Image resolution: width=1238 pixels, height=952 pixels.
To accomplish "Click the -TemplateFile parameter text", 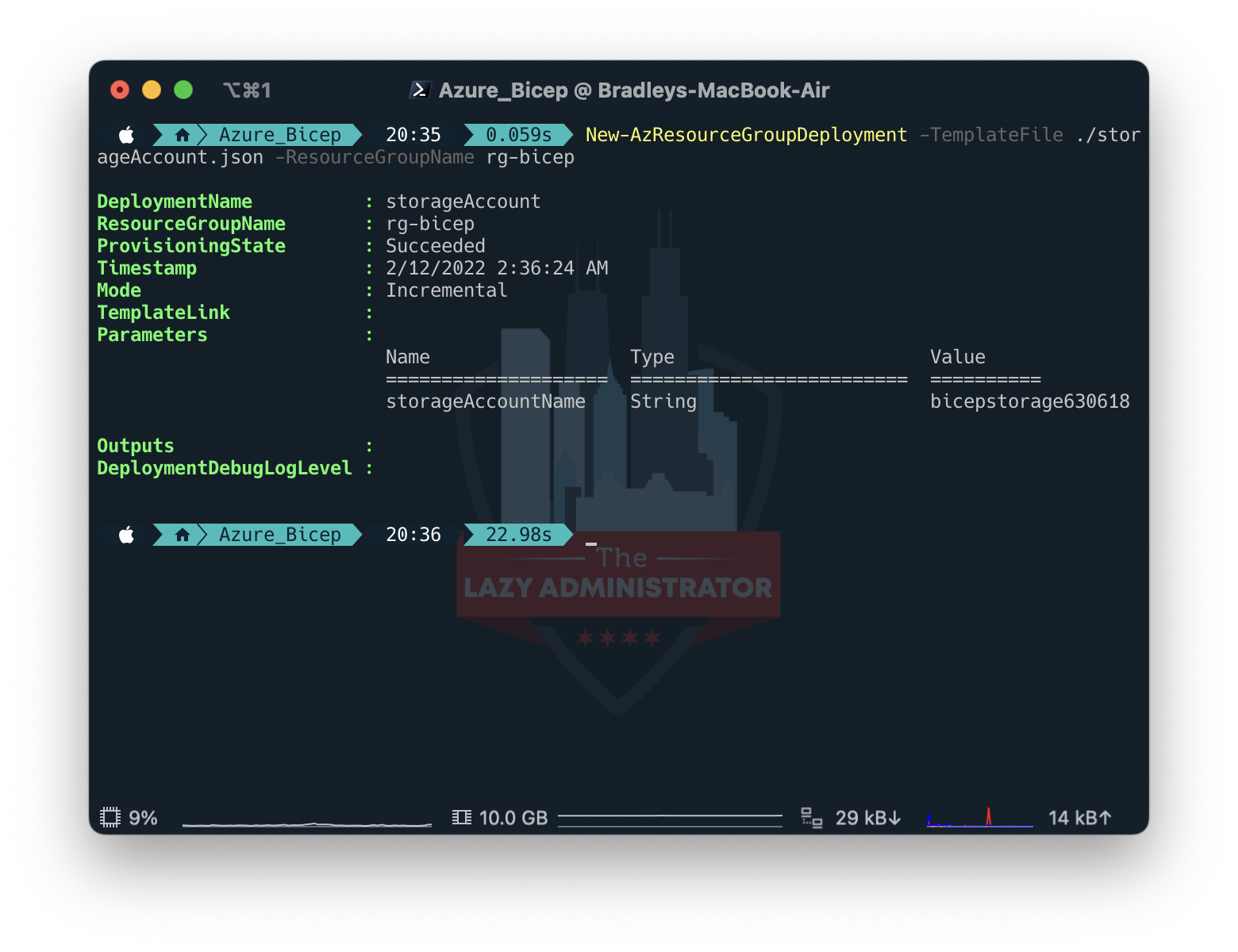I will pos(991,135).
